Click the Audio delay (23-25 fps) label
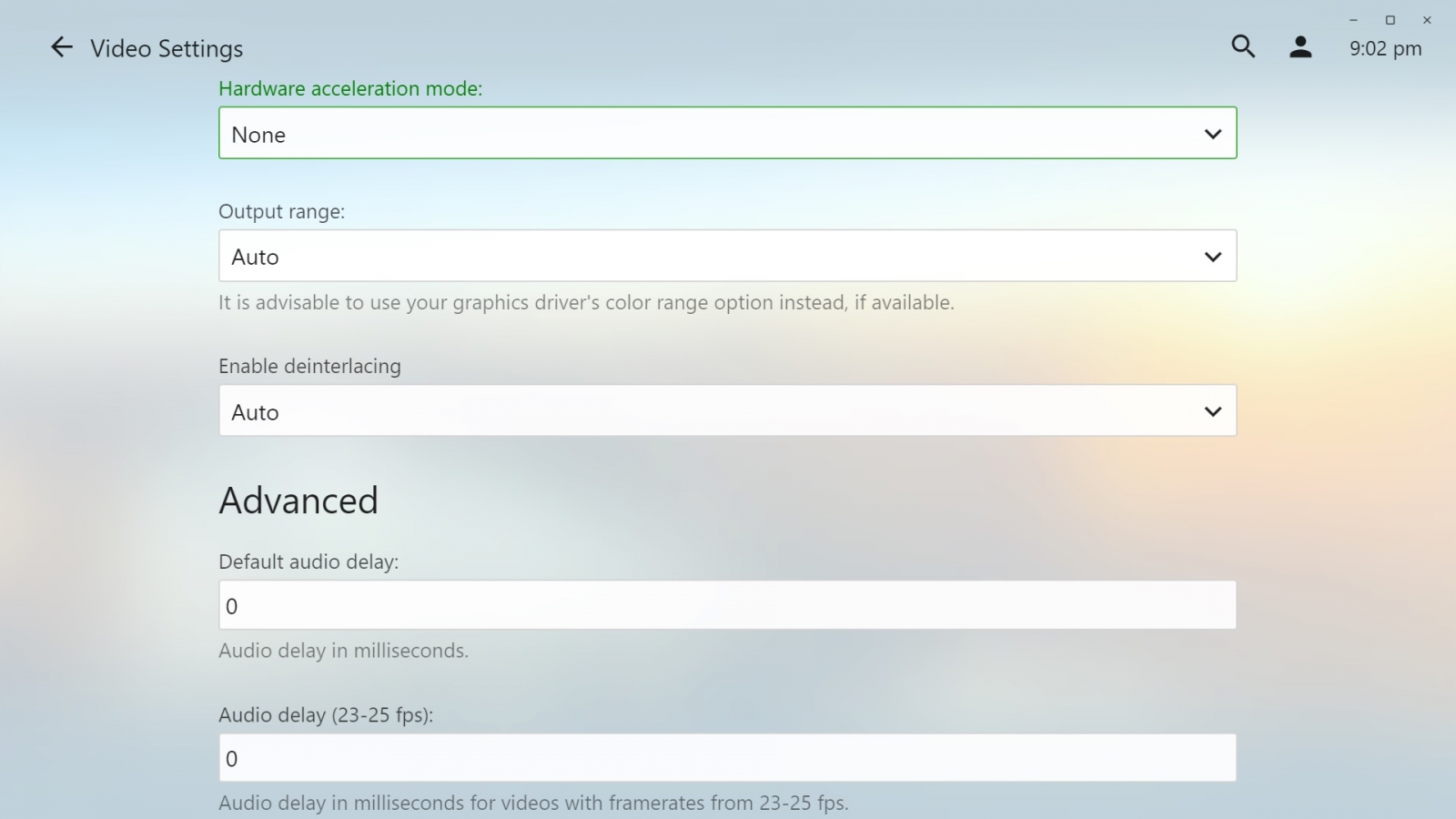1456x819 pixels. [326, 714]
